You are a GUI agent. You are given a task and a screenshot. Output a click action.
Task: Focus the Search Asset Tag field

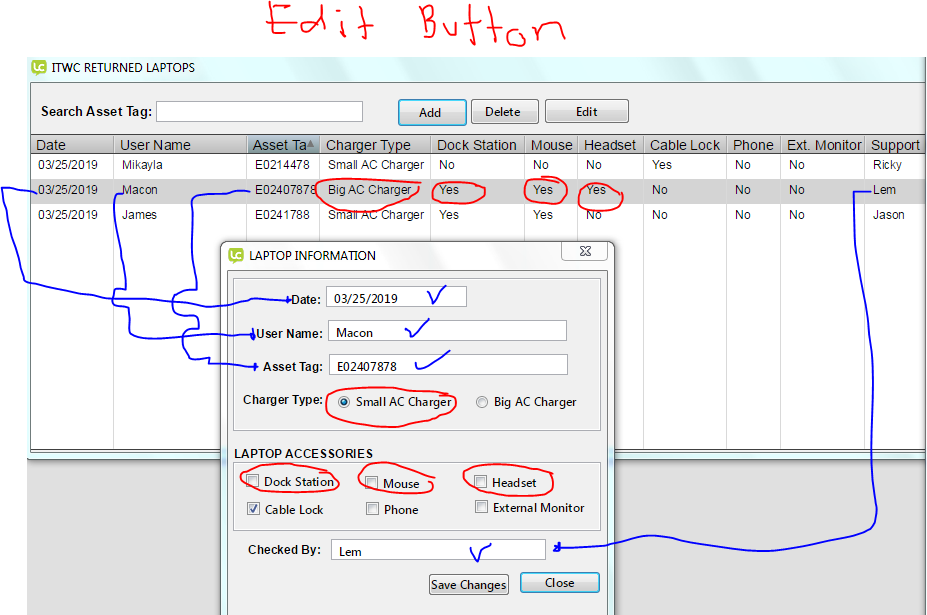[x=259, y=112]
